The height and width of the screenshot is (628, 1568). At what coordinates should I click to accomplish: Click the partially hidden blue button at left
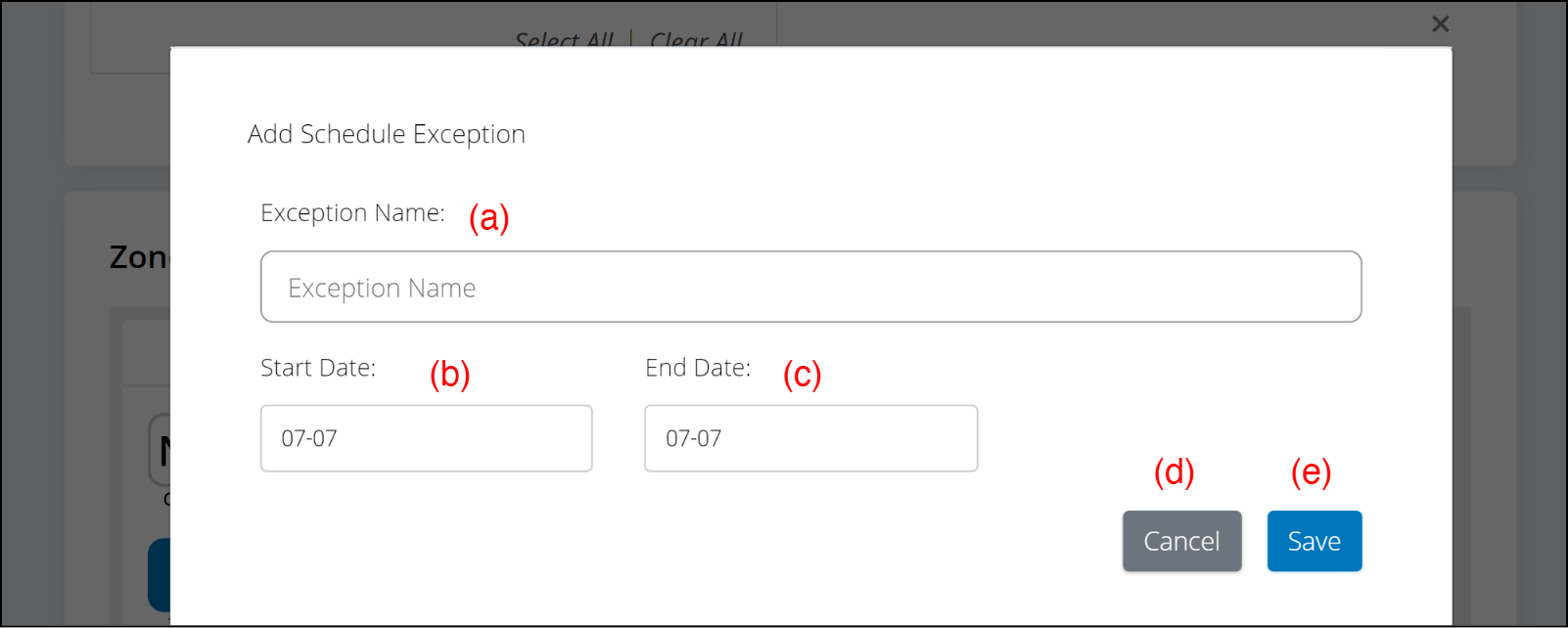pyautogui.click(x=159, y=575)
